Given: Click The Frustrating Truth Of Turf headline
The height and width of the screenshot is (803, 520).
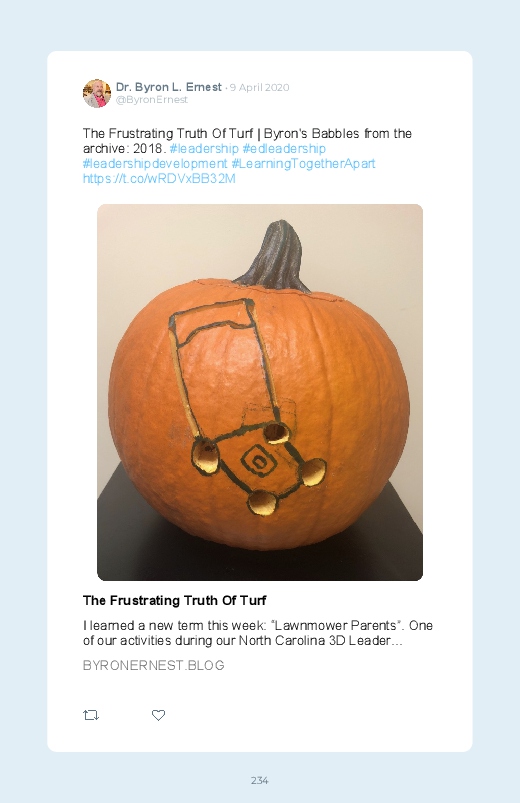Looking at the screenshot, I should pyautogui.click(x=175, y=600).
